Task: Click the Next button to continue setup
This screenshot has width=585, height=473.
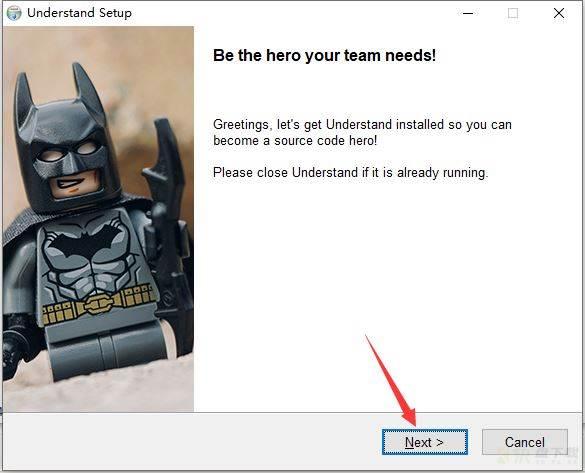Action: [425, 442]
